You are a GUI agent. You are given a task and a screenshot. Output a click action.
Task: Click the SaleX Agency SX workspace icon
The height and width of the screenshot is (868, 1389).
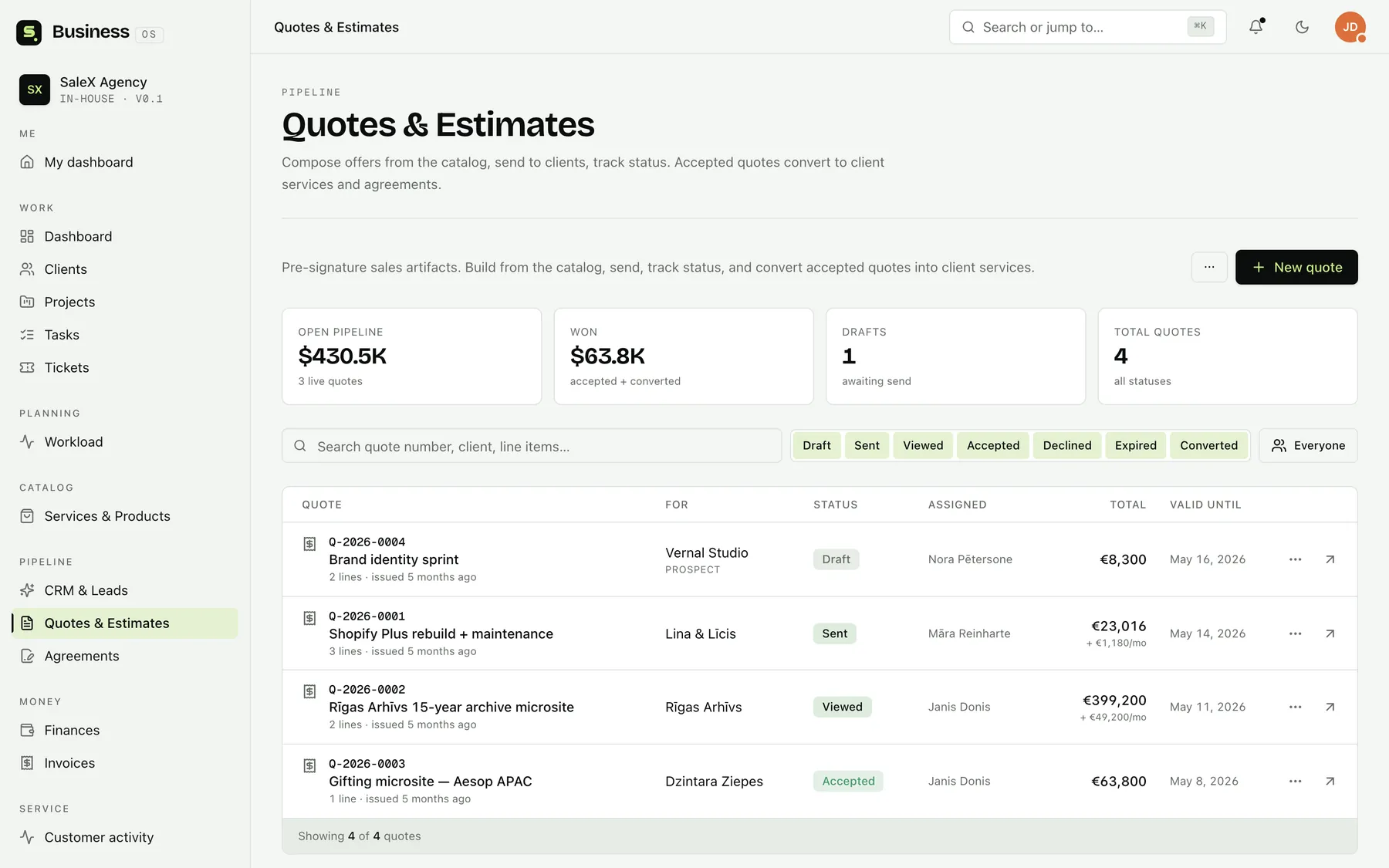coord(35,90)
